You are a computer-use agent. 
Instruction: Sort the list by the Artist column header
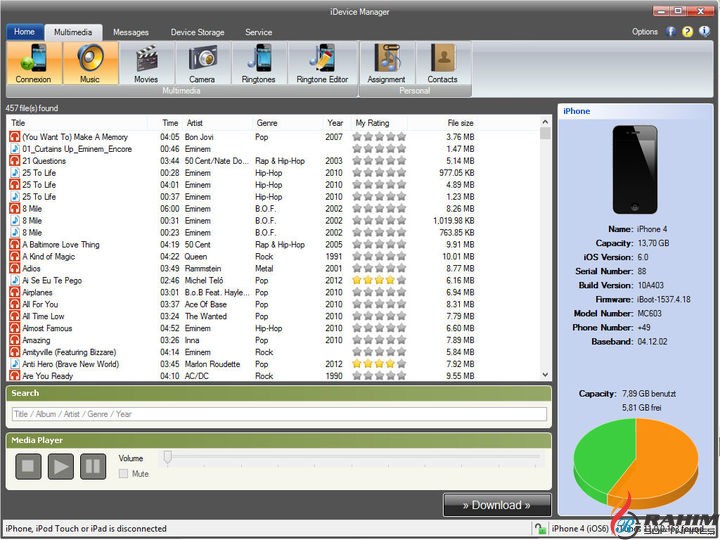(x=197, y=123)
